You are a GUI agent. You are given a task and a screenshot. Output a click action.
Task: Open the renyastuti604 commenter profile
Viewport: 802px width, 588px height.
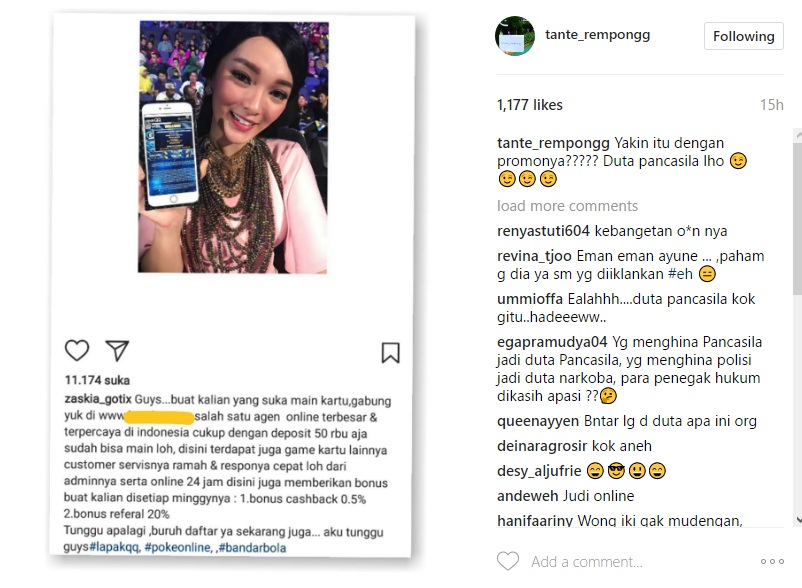543,231
